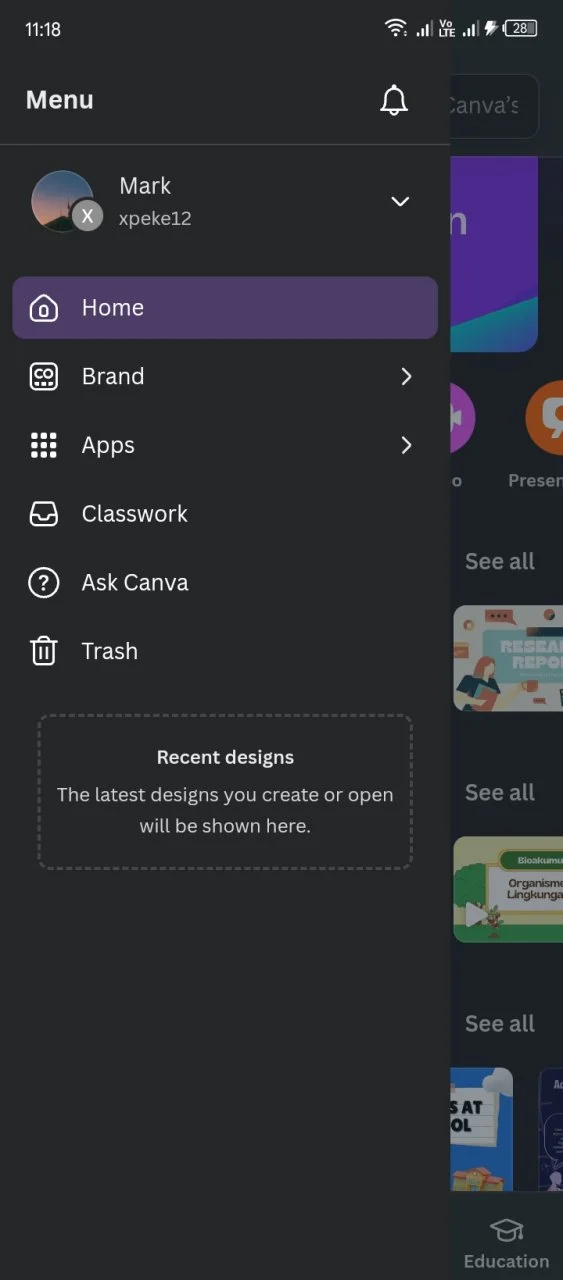Click the Trash bin icon

click(x=44, y=651)
